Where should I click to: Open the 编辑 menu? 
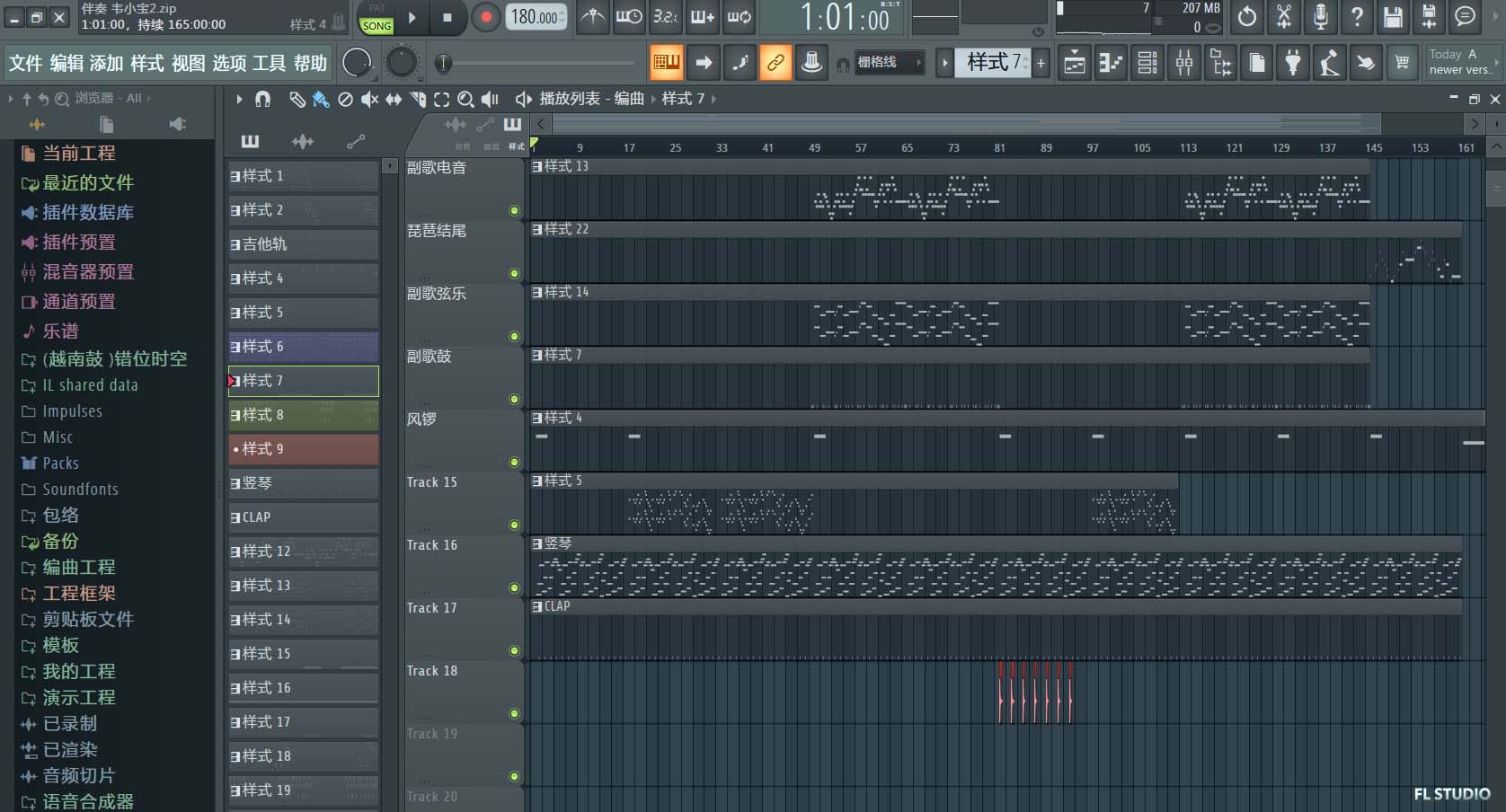[66, 63]
